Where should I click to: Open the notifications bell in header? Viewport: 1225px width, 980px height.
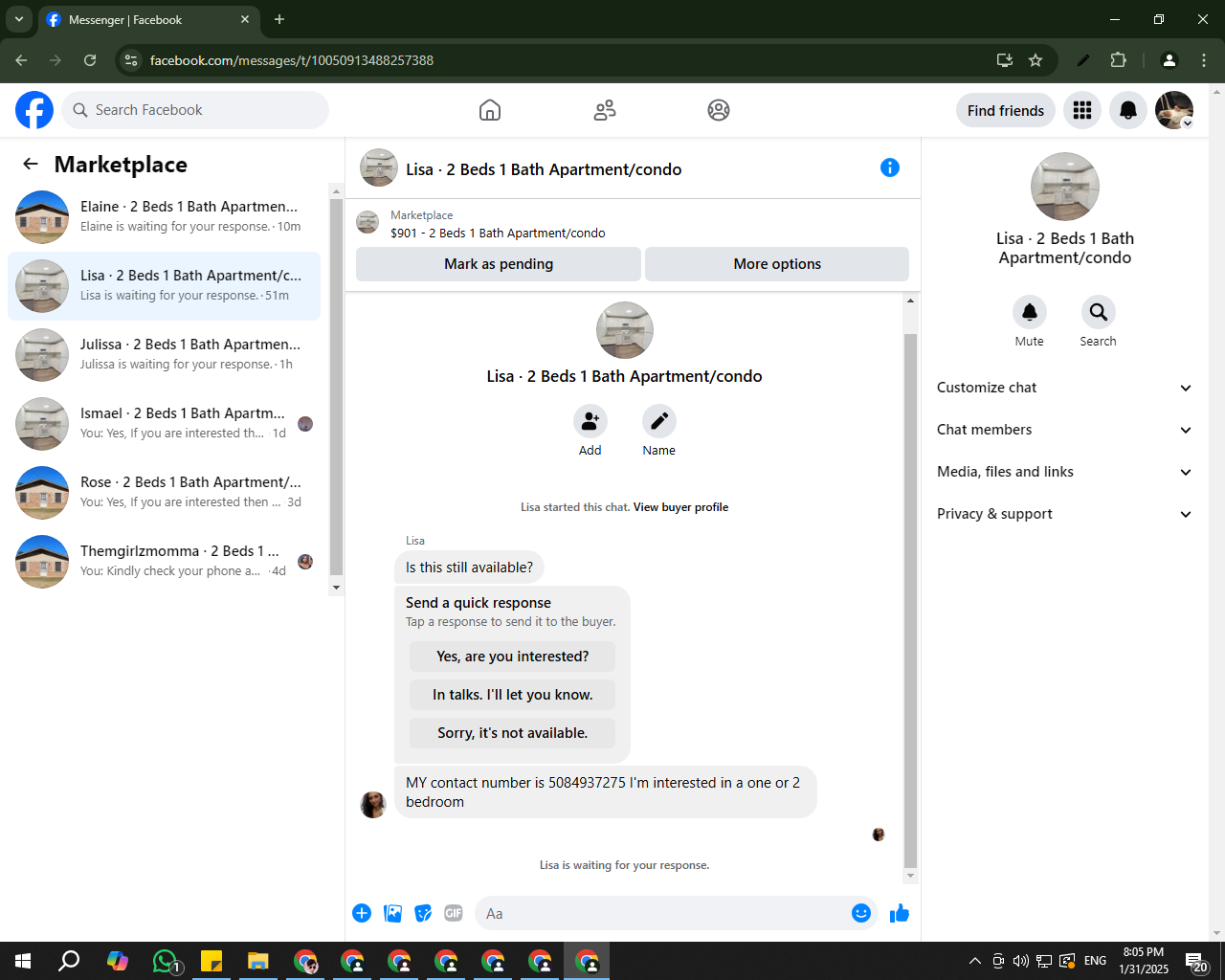[1128, 110]
